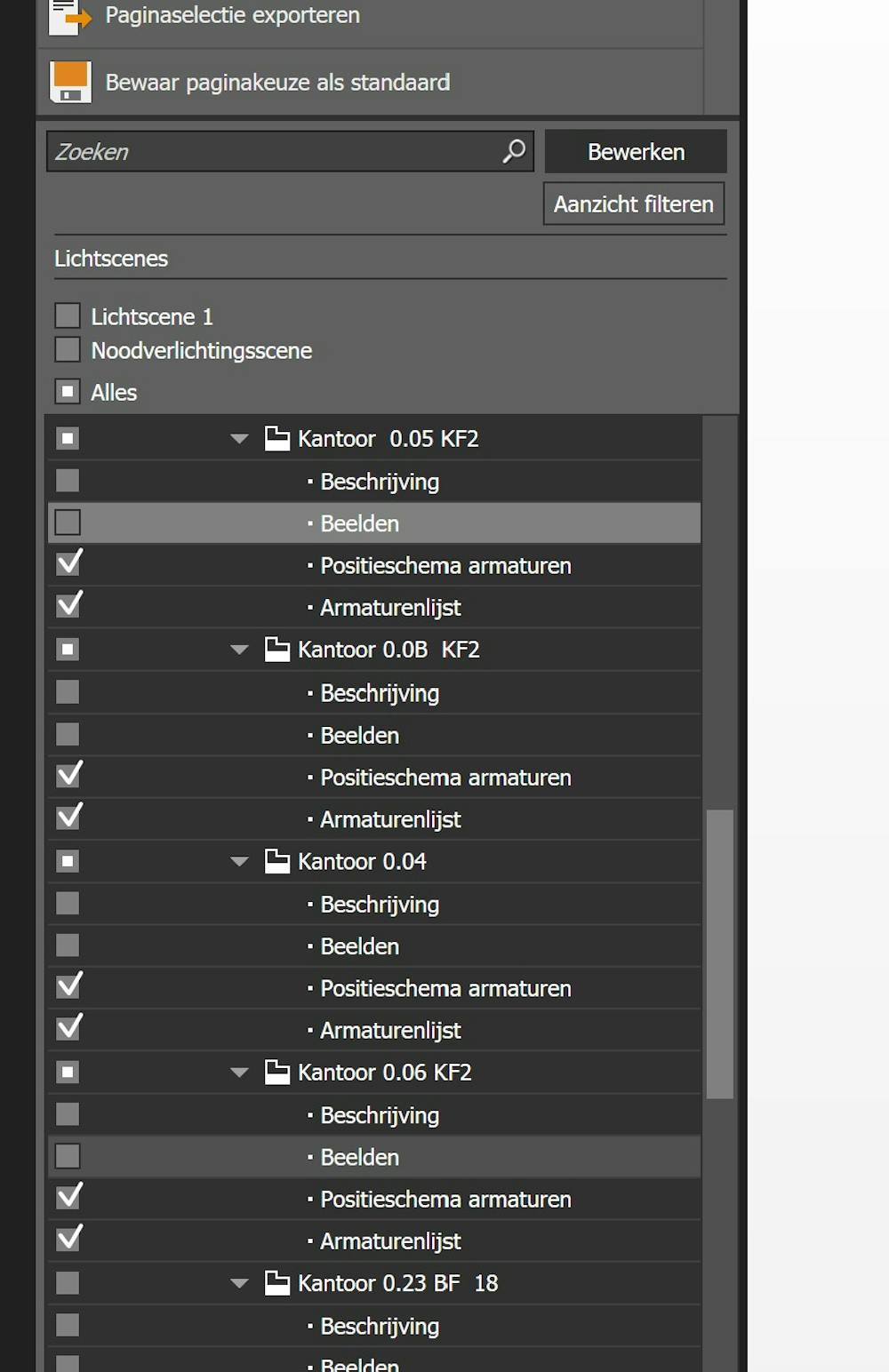
Task: Collapse the Kantoor 0.04 tree node
Action: (x=239, y=861)
